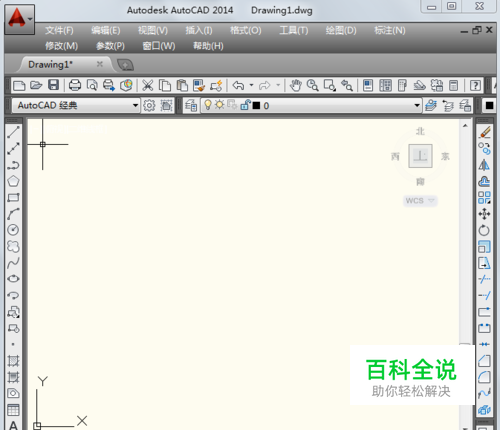This screenshot has width=500, height=430.
Task: Click the 西 direction on ViewCube compass
Action: click(395, 156)
